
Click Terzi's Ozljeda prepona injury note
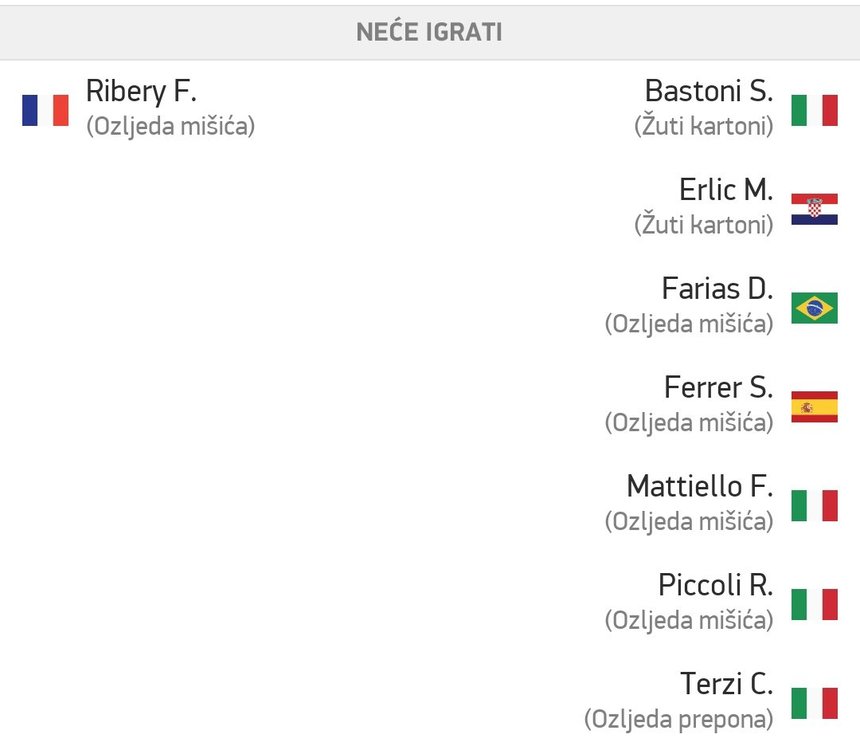pyautogui.click(x=678, y=719)
